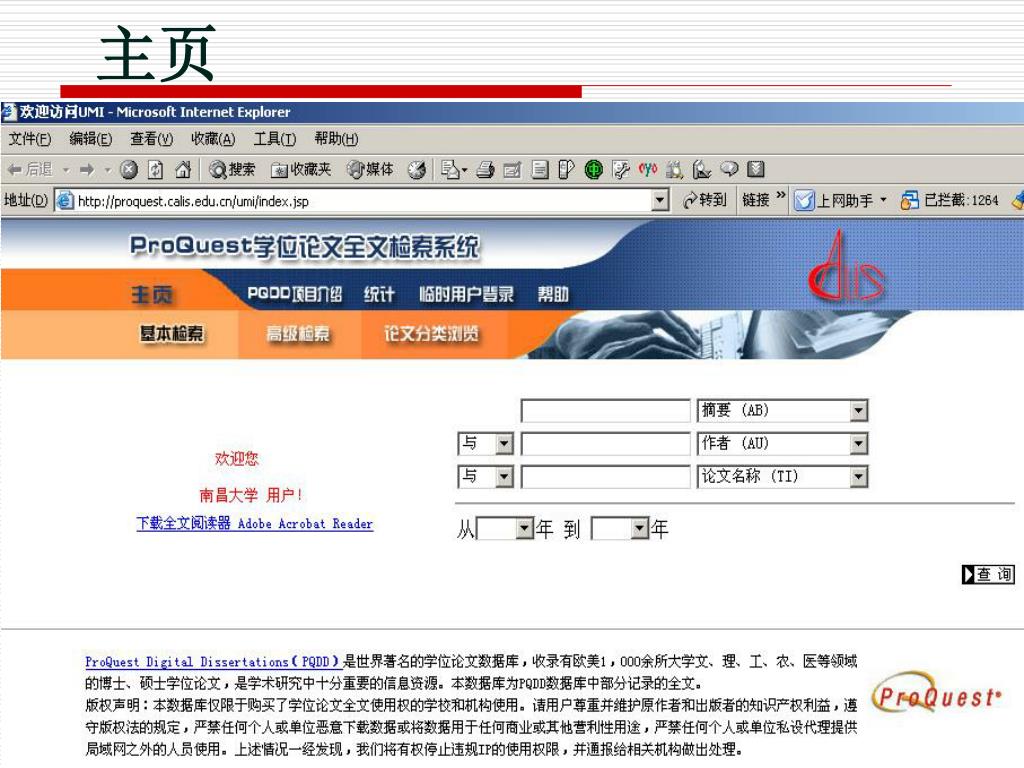The height and width of the screenshot is (768, 1024).
Task: Open the site 帮助 navigation link
Action: pos(552,295)
